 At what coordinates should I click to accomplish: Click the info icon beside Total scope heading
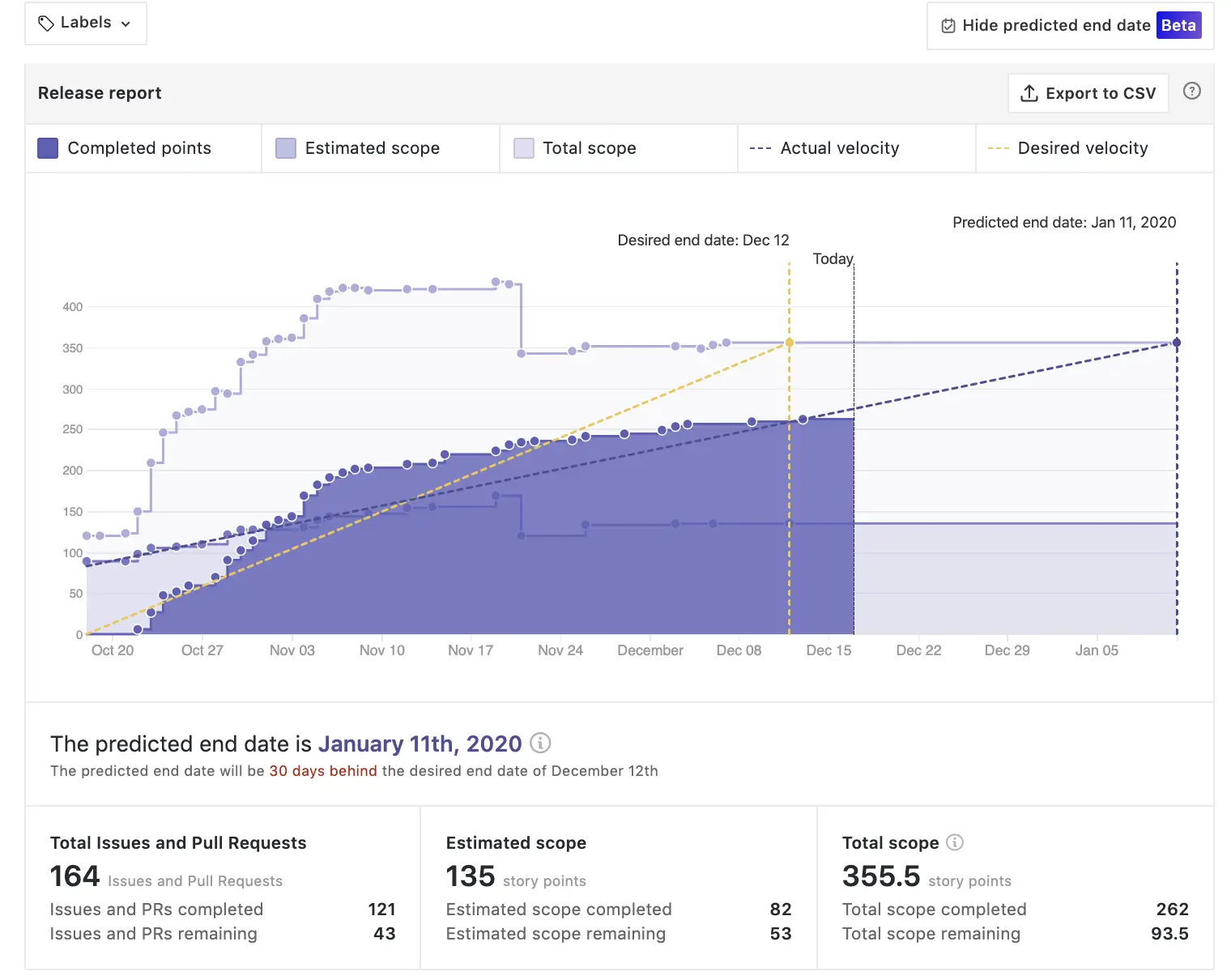pos(955,842)
